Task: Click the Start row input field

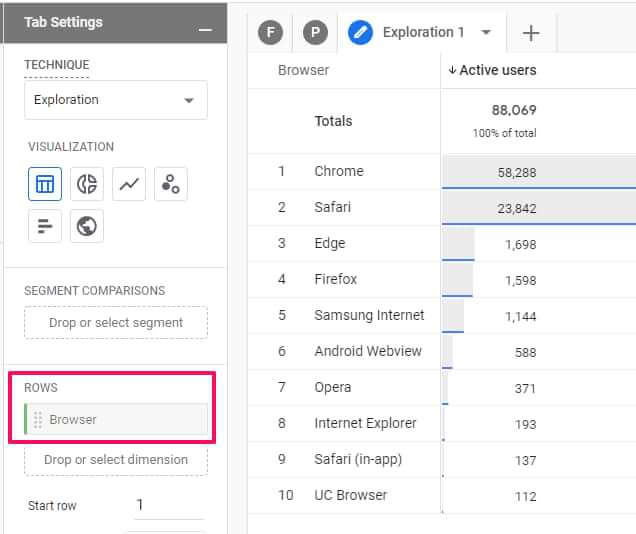Action: (167, 505)
